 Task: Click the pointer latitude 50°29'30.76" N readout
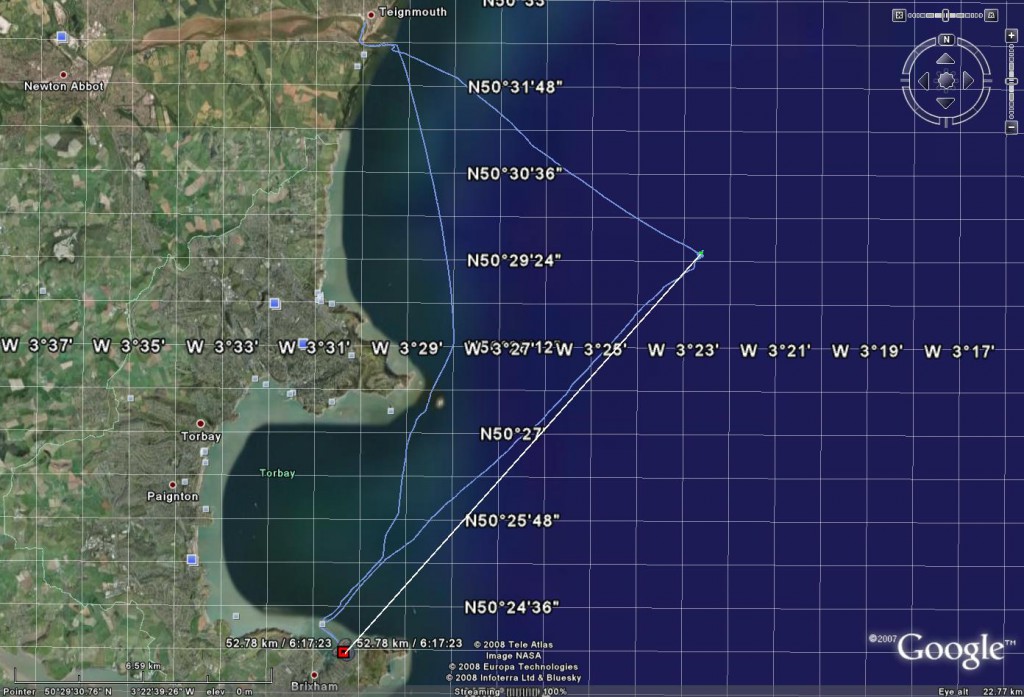[78, 691]
